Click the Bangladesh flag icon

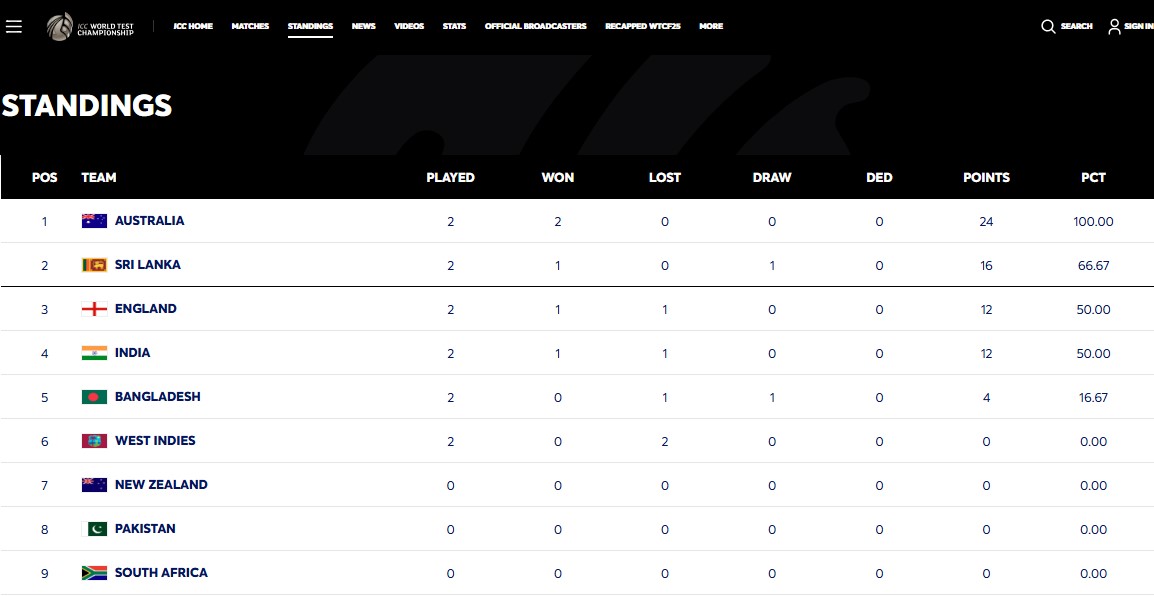[x=94, y=397]
